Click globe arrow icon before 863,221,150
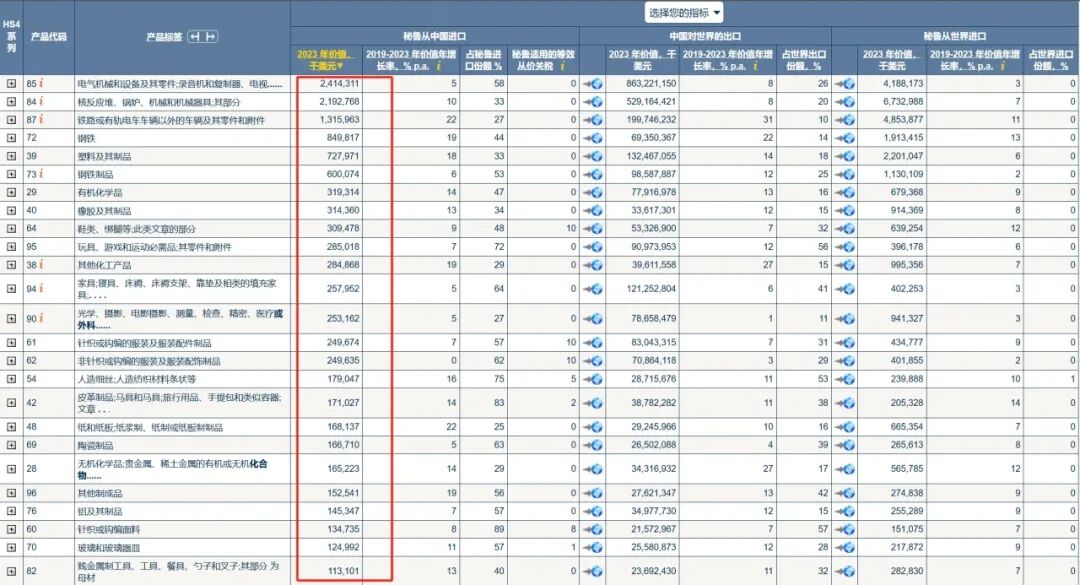The width and height of the screenshot is (1080, 585). (592, 83)
